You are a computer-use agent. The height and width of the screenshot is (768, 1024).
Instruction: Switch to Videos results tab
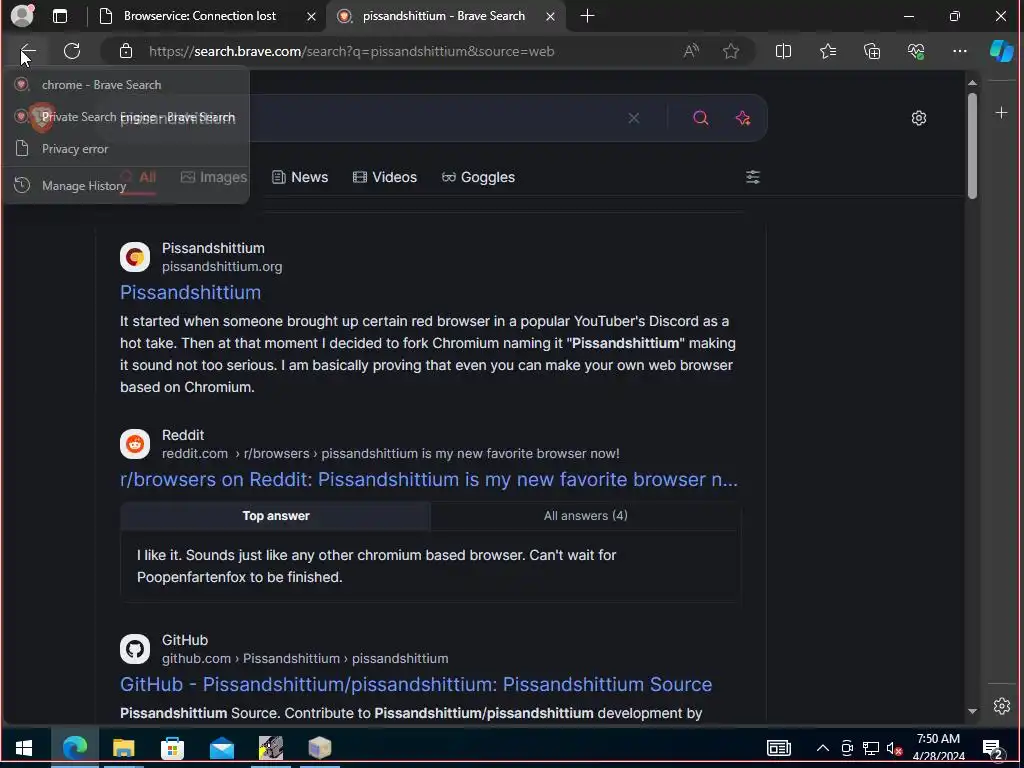click(385, 177)
